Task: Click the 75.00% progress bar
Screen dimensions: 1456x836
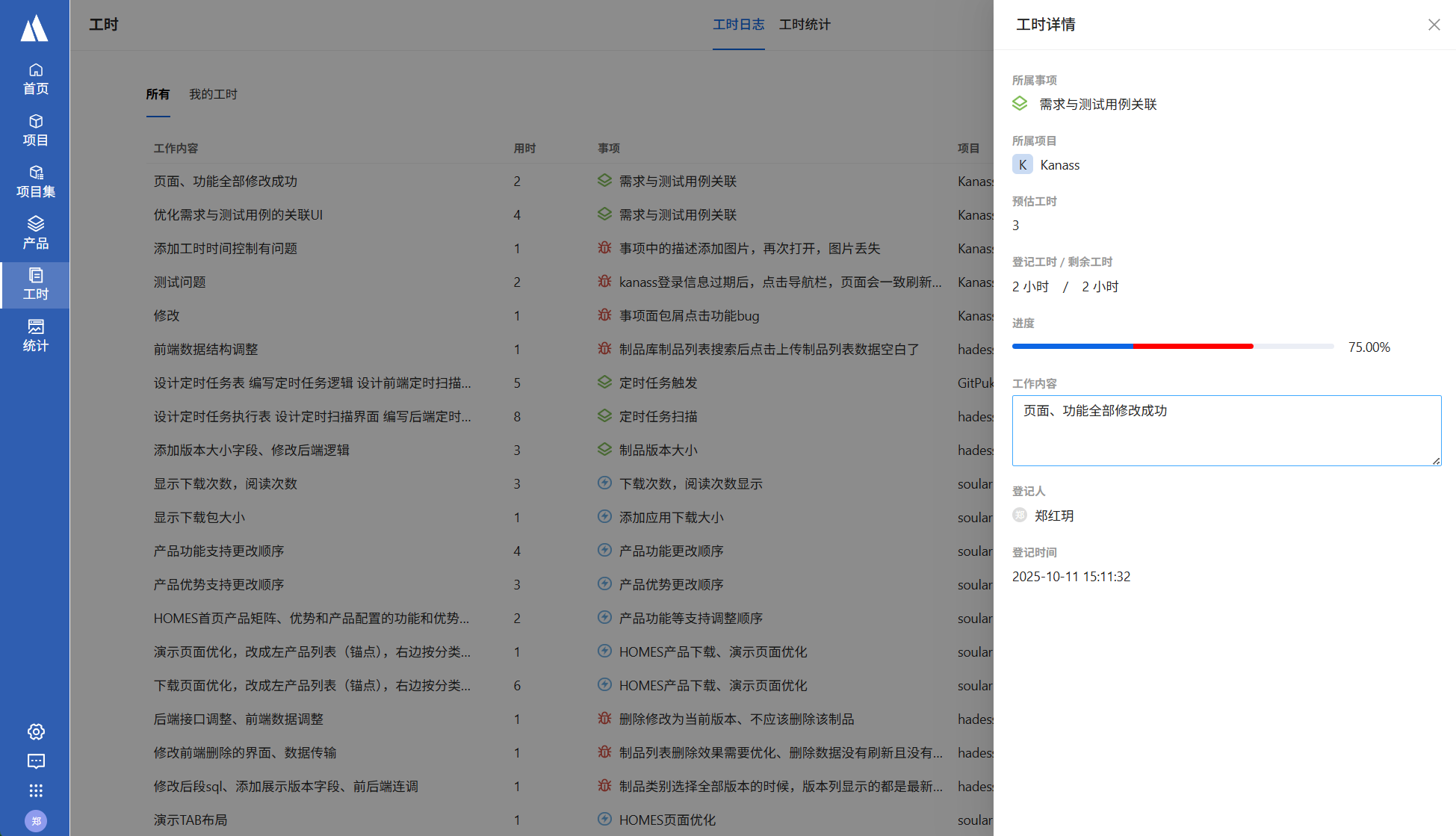Action: point(1172,347)
